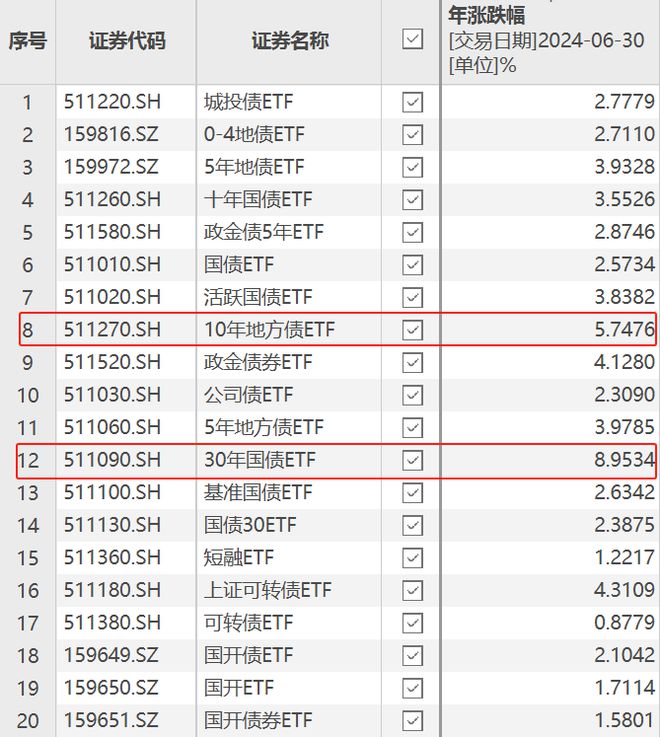This screenshot has width=660, height=737.
Task: Select security code 511360.SH
Action: (x=112, y=557)
